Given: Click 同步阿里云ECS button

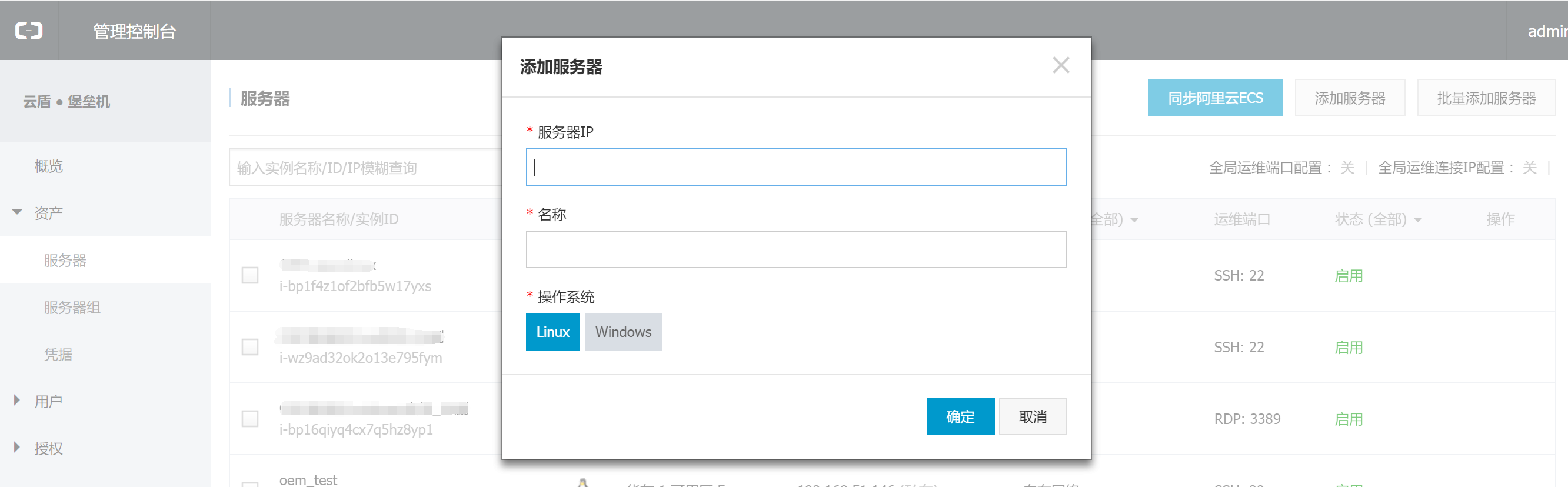Looking at the screenshot, I should tap(1216, 98).
